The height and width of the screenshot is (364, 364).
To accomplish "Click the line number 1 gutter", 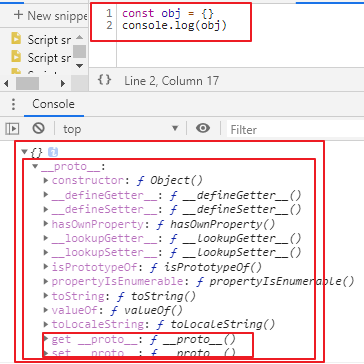I will (109, 13).
